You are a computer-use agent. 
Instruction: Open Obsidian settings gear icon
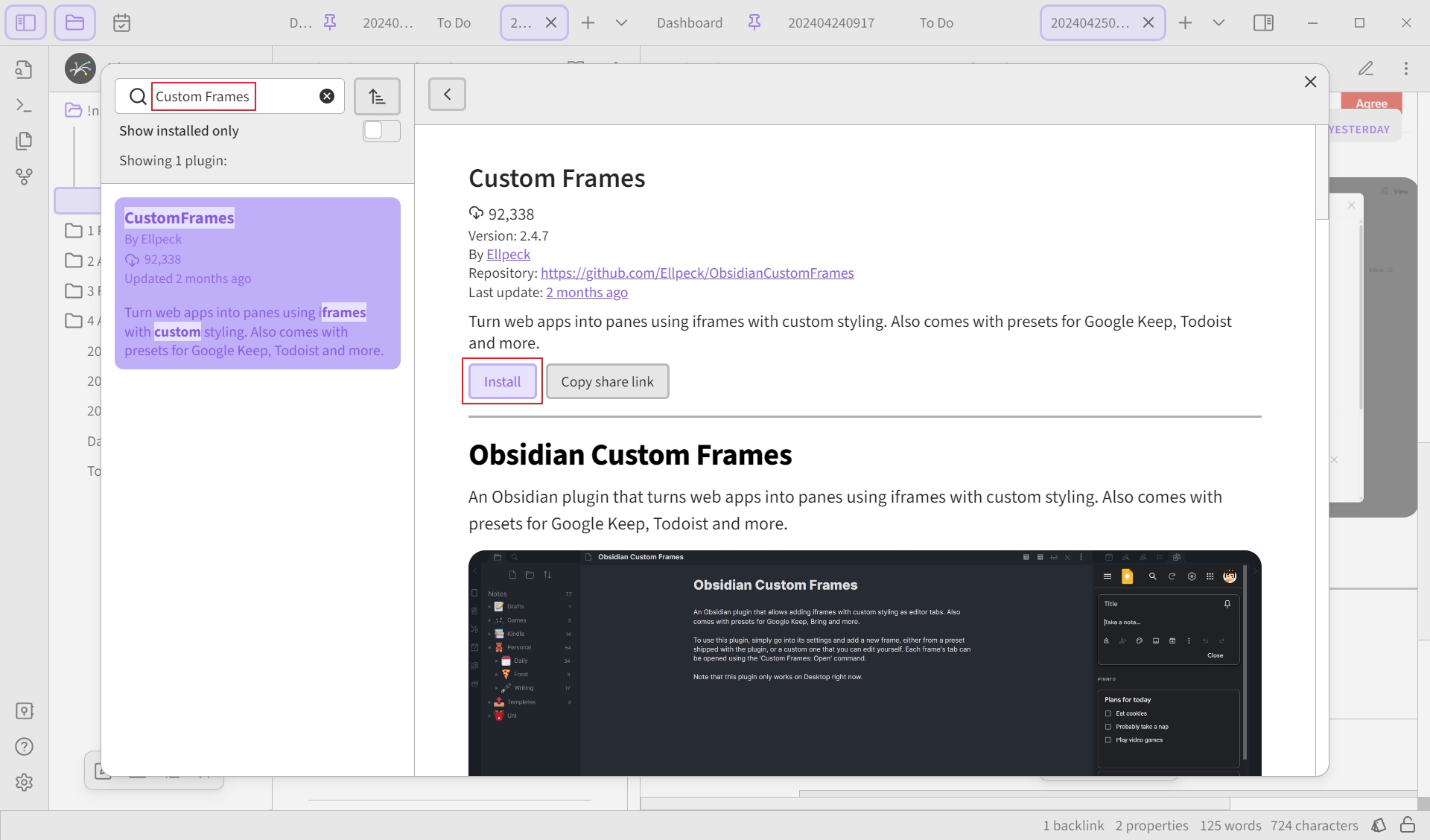point(24,783)
